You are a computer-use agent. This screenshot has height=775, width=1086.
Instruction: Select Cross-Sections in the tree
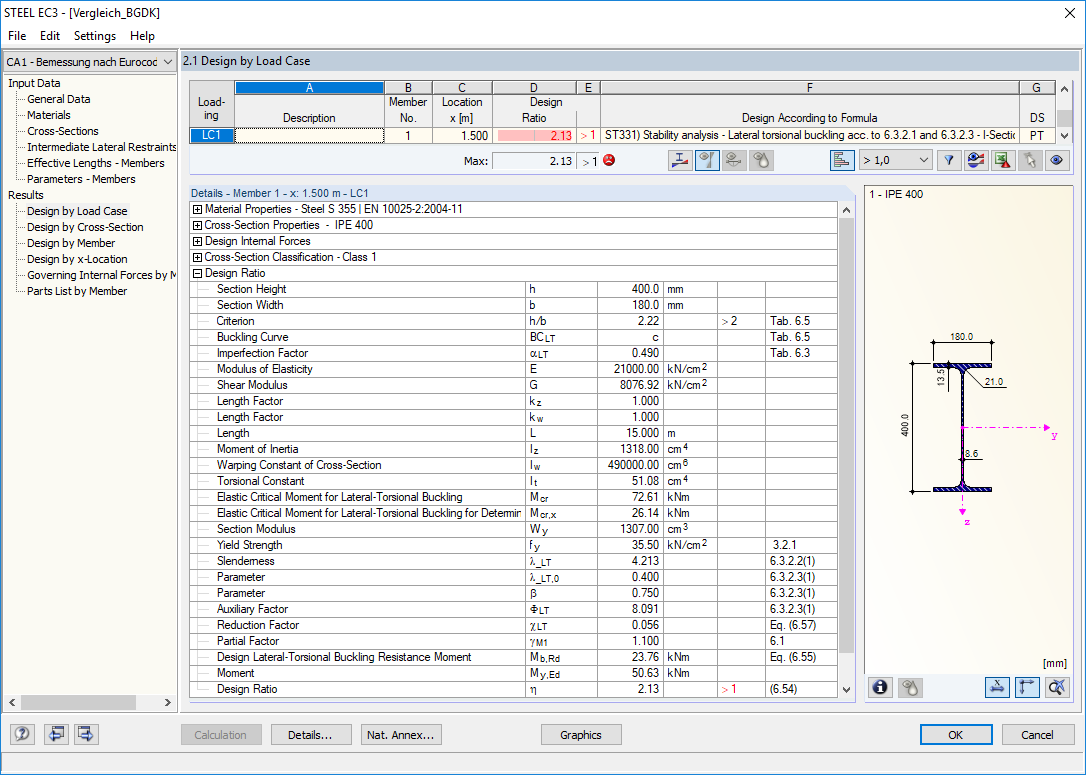pos(62,131)
